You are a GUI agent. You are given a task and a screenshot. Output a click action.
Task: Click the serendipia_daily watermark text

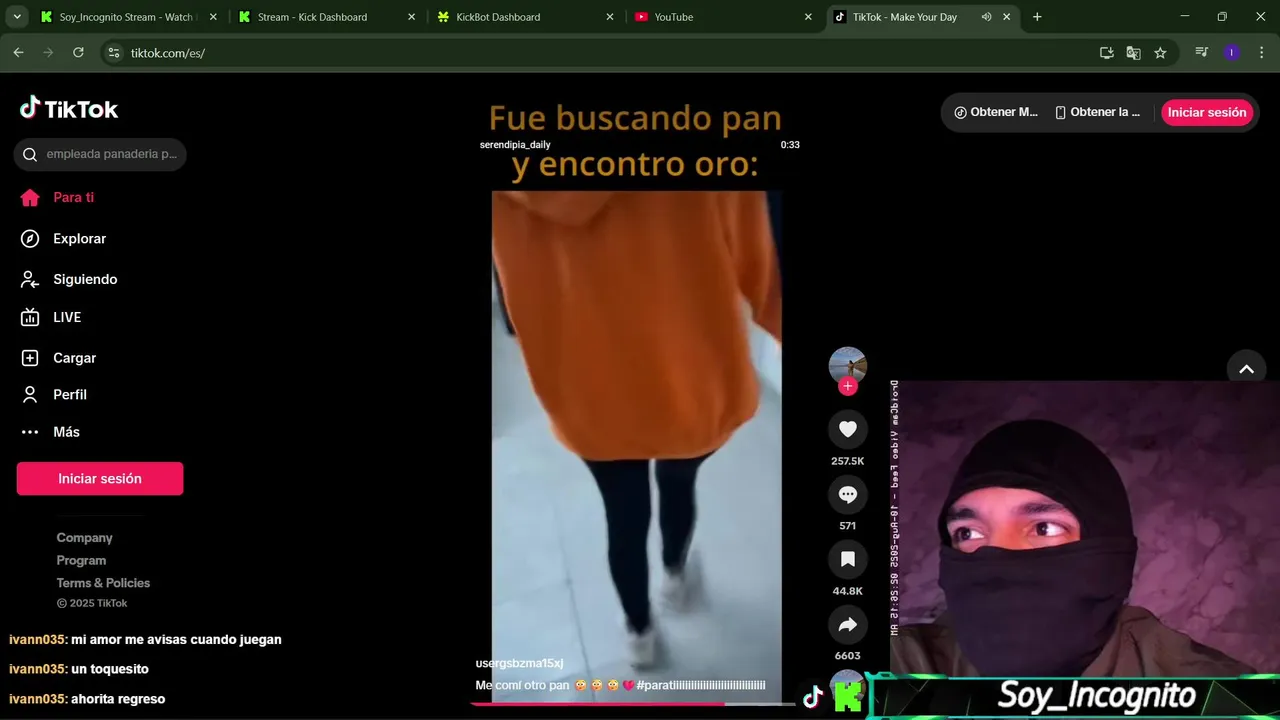pos(515,145)
